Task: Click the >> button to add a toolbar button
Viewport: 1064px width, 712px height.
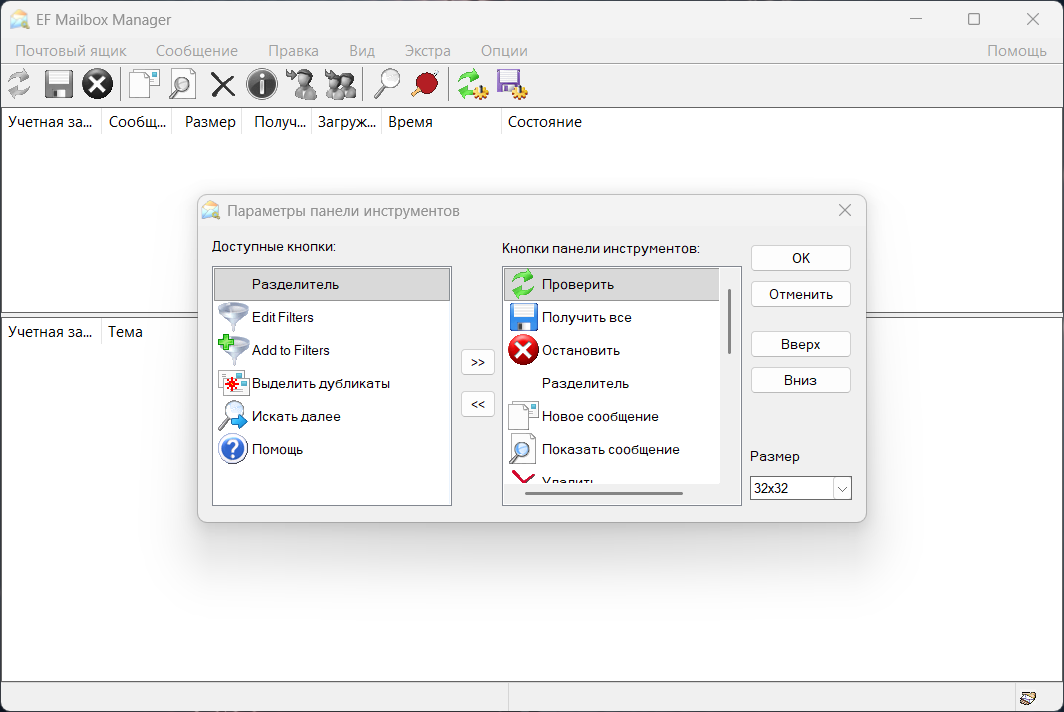Action: coord(477,362)
